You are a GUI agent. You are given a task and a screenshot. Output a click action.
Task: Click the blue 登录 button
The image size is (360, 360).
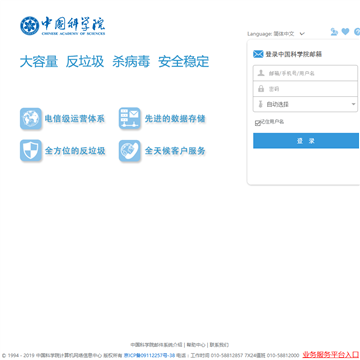click(x=306, y=141)
